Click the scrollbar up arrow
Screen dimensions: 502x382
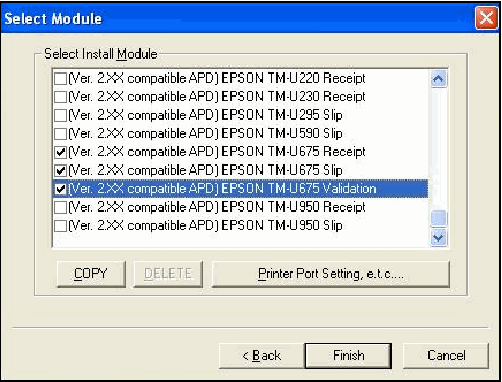pyautogui.click(x=438, y=79)
